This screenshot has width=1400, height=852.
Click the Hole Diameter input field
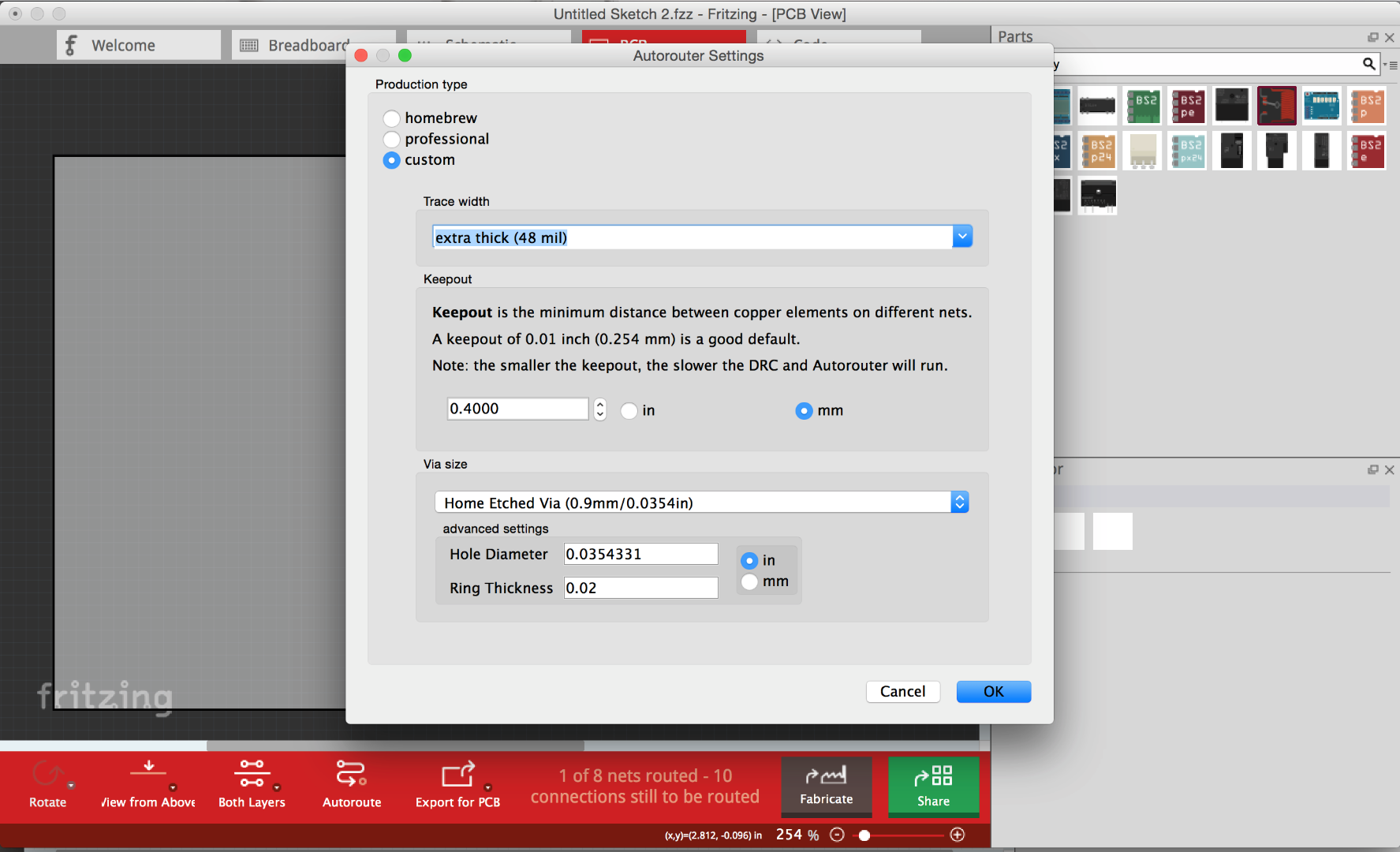[641, 554]
